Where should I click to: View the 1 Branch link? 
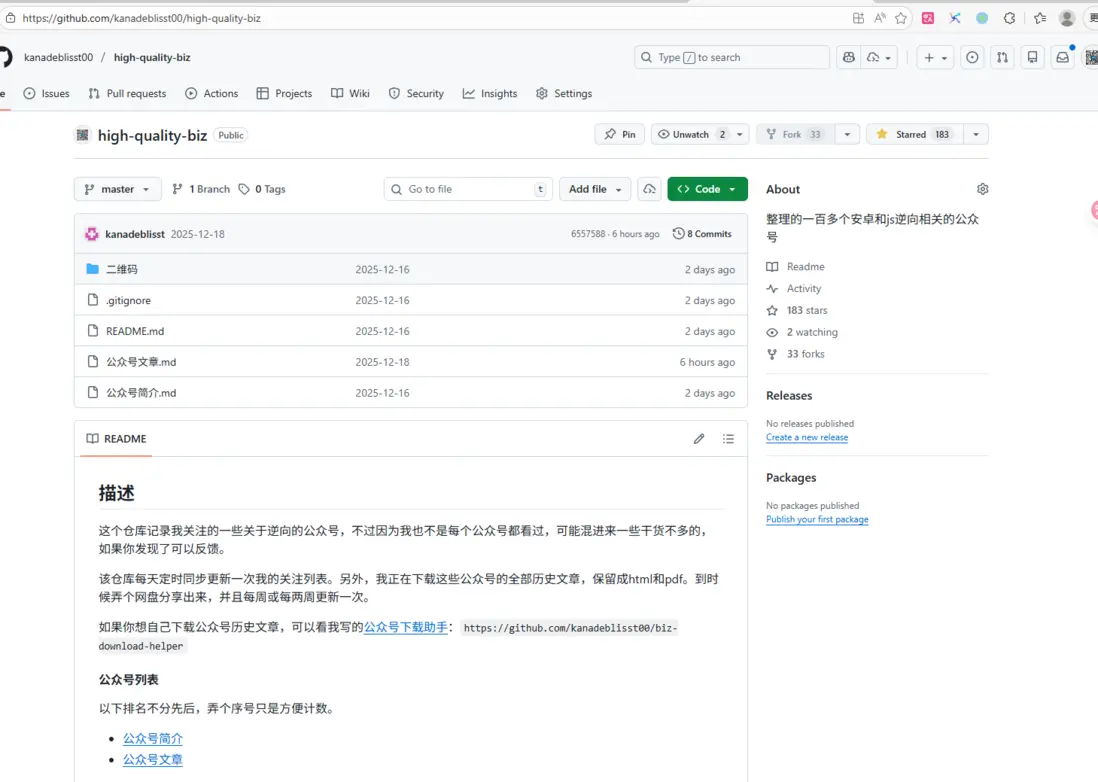pos(201,189)
